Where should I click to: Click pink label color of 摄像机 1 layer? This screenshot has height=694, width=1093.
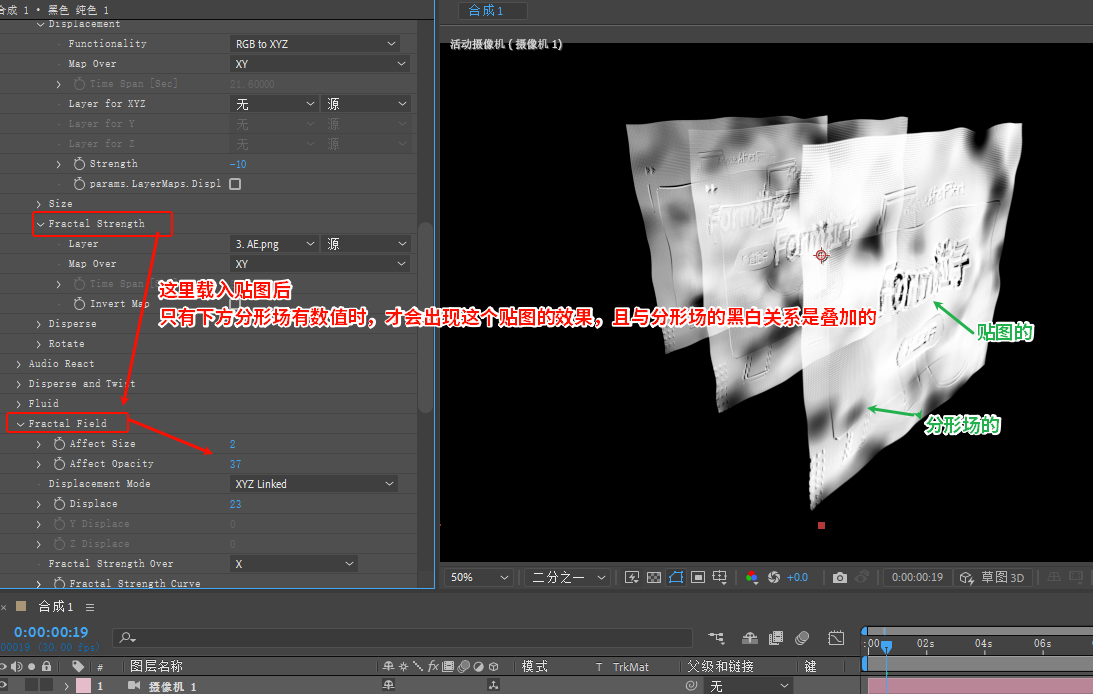coord(83,686)
